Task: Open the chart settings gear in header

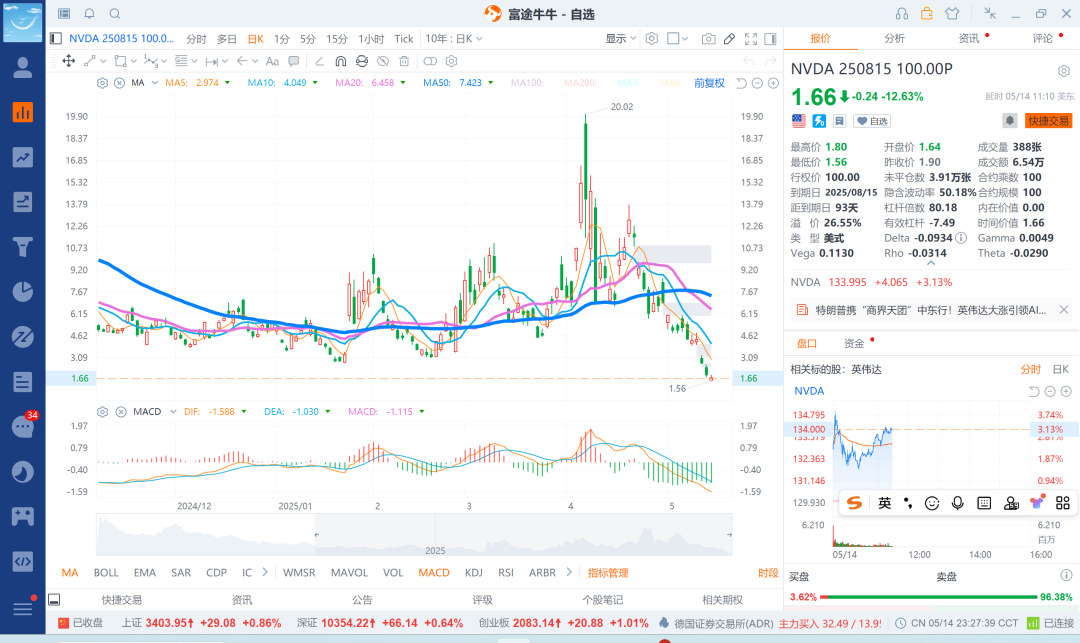Action: pos(652,39)
